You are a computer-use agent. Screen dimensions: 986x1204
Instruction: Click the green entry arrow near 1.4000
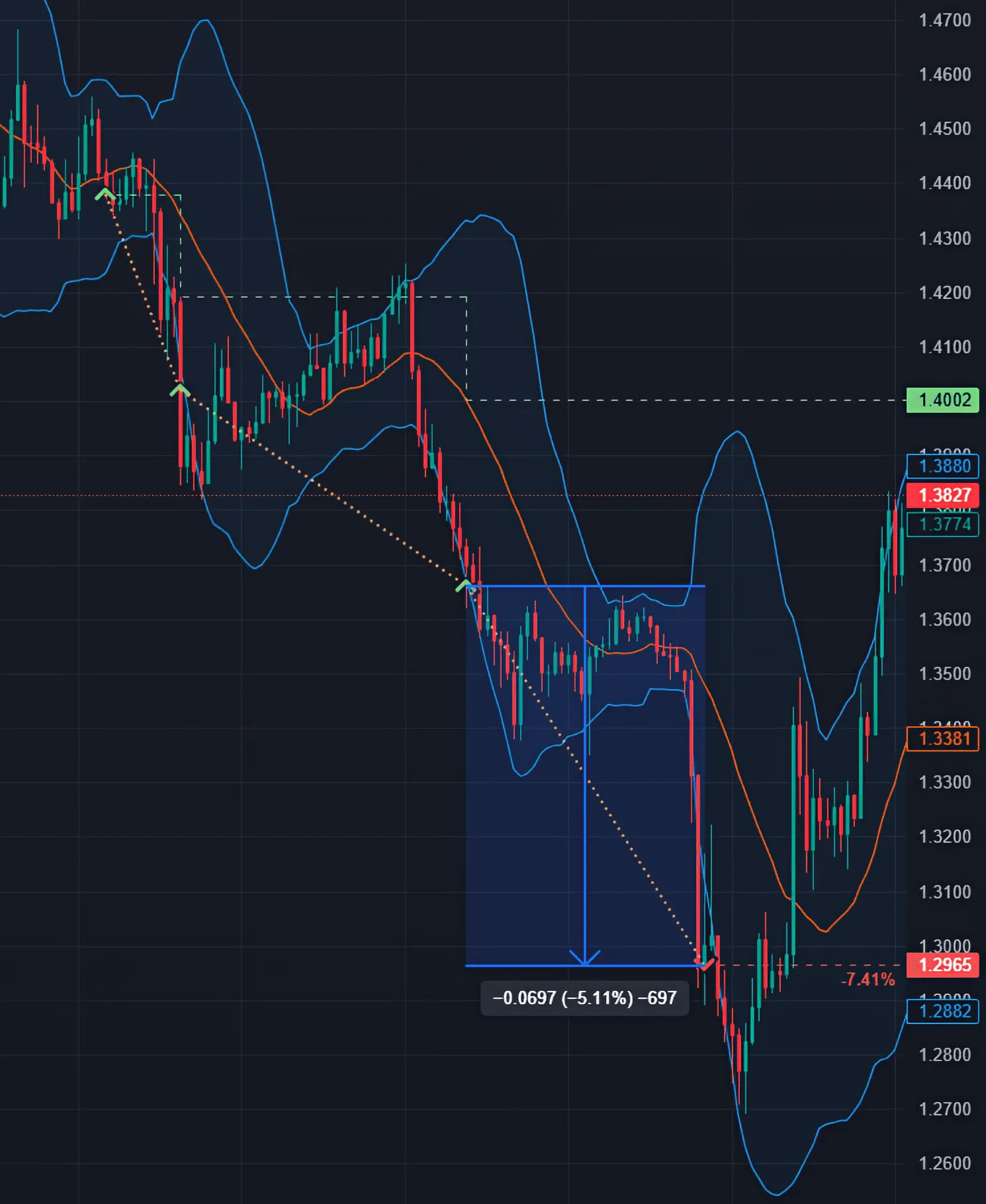[x=179, y=390]
